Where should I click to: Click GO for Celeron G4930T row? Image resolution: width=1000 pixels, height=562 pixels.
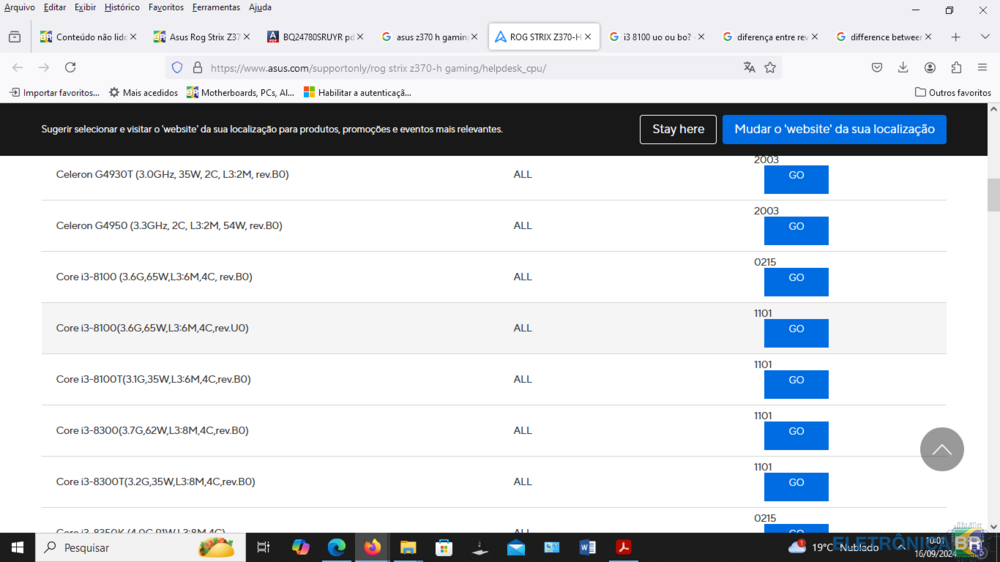796,179
